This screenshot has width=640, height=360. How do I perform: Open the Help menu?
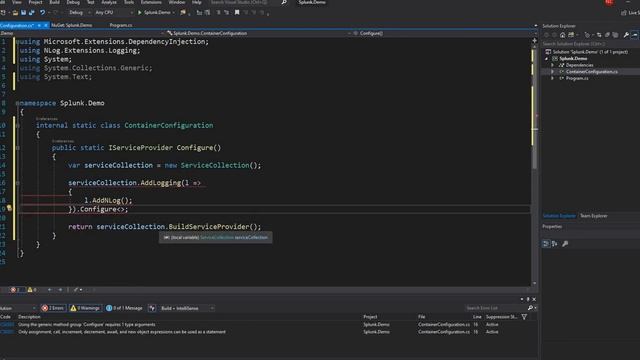[x=197, y=2]
